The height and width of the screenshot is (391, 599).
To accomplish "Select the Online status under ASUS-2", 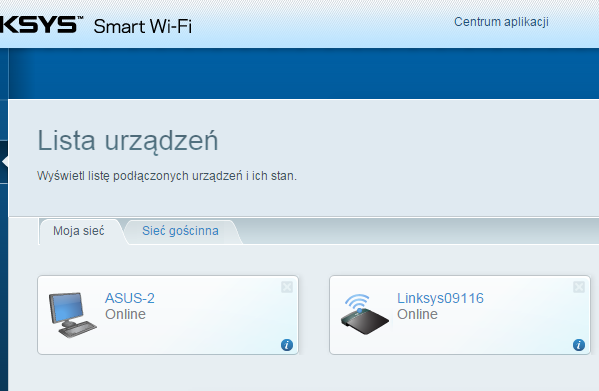I will [x=125, y=314].
